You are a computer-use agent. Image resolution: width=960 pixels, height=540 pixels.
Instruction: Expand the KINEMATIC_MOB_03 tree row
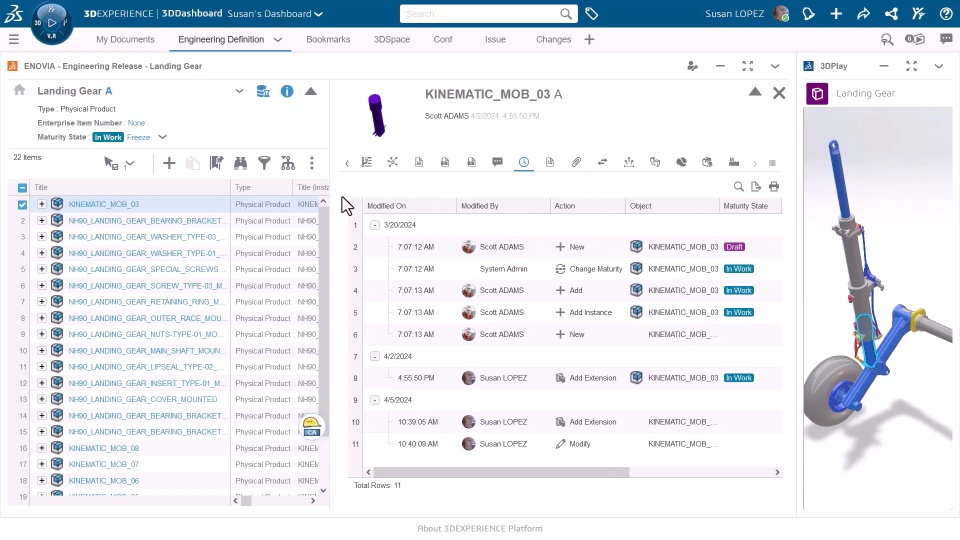(42, 204)
